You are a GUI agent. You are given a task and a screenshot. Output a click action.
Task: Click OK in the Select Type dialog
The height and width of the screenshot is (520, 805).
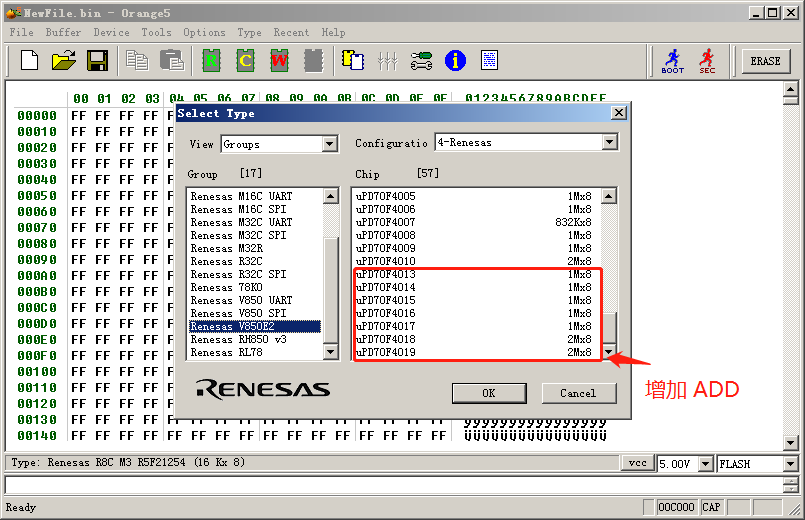point(489,393)
